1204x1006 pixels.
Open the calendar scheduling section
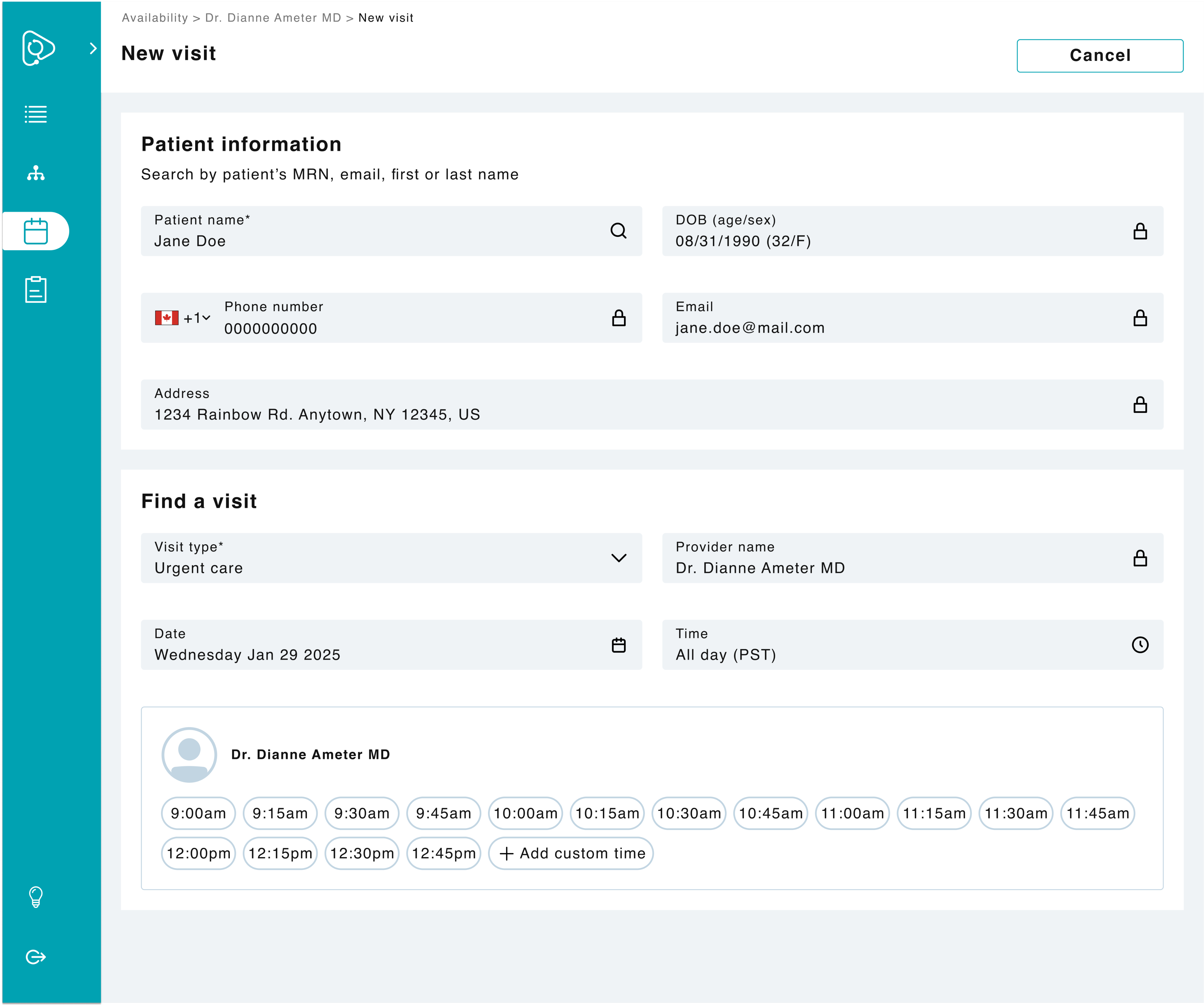coord(36,231)
